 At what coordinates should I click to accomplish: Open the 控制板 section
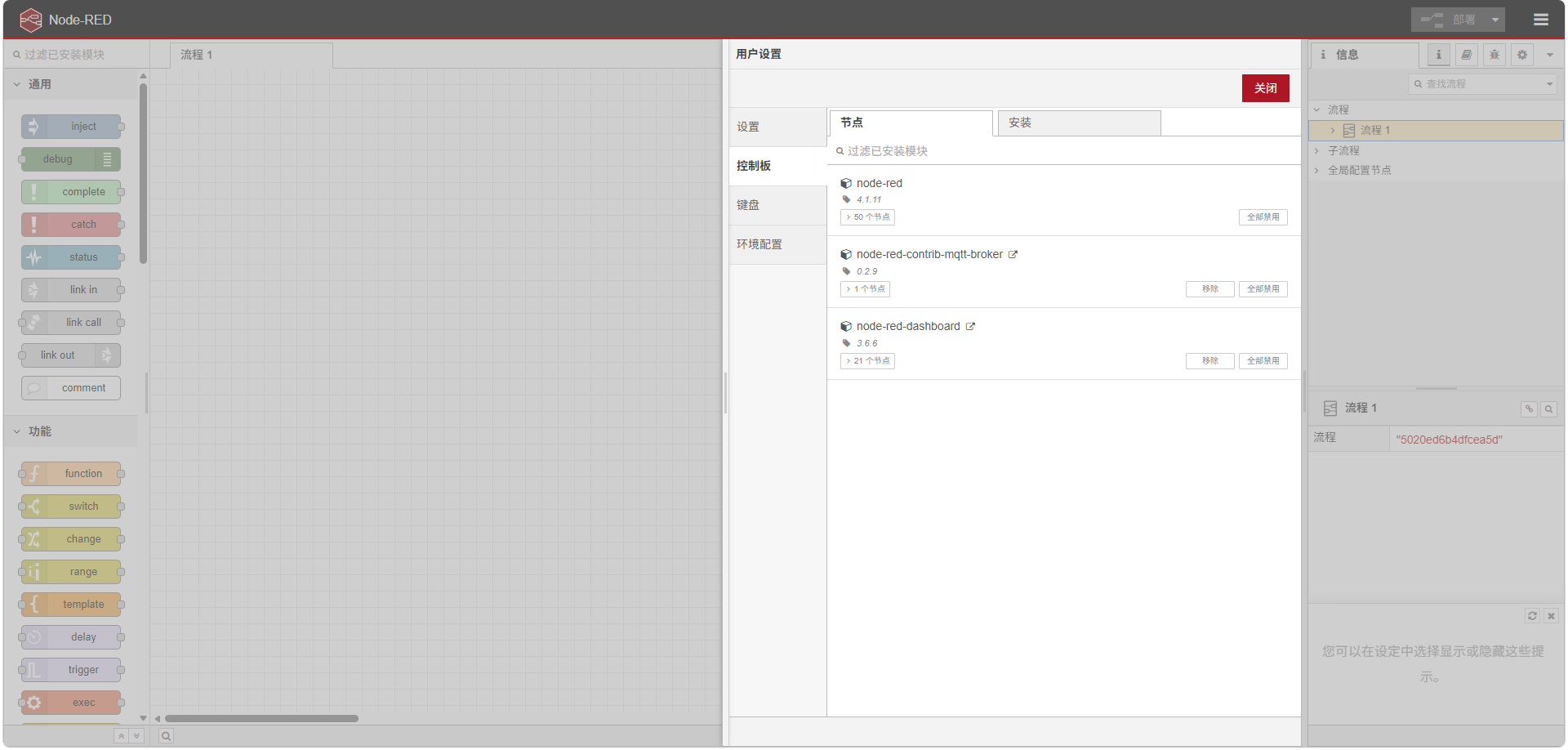(x=777, y=167)
